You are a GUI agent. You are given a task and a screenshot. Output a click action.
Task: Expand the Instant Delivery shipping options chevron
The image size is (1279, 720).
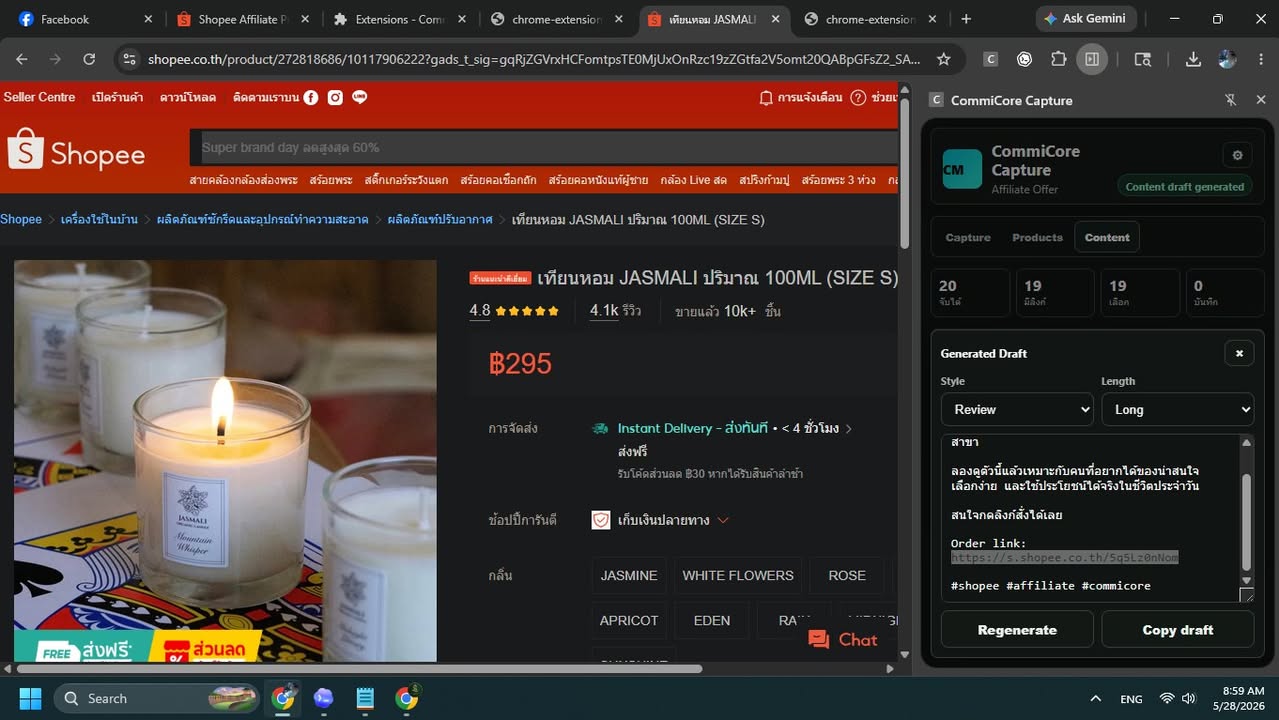click(x=849, y=428)
